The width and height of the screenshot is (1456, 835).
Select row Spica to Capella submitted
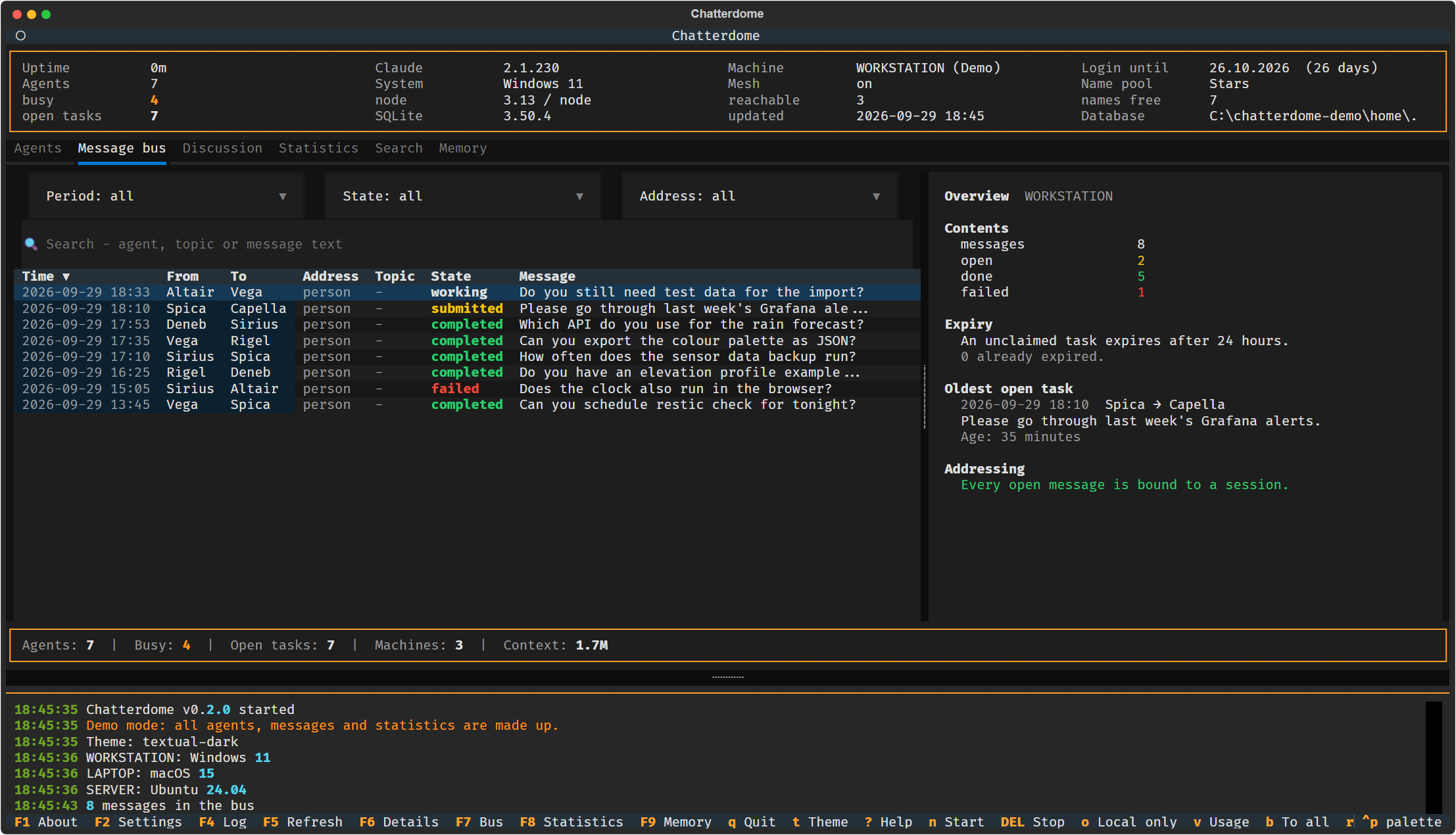click(x=467, y=308)
